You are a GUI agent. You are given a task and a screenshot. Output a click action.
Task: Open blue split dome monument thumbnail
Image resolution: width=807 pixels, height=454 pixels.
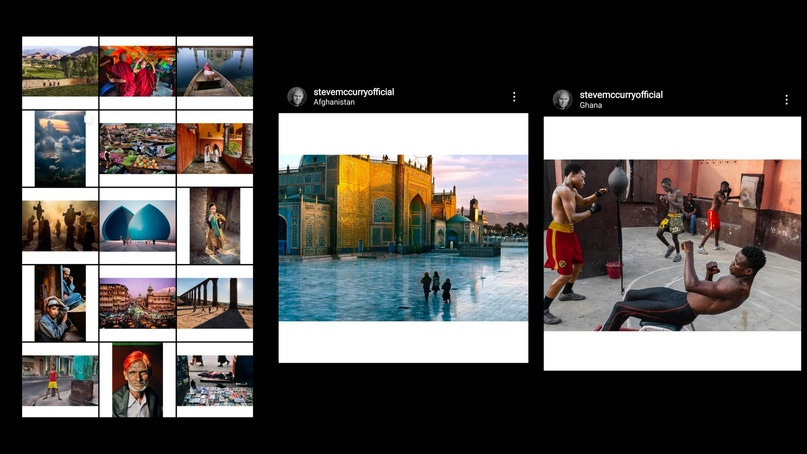tap(137, 225)
